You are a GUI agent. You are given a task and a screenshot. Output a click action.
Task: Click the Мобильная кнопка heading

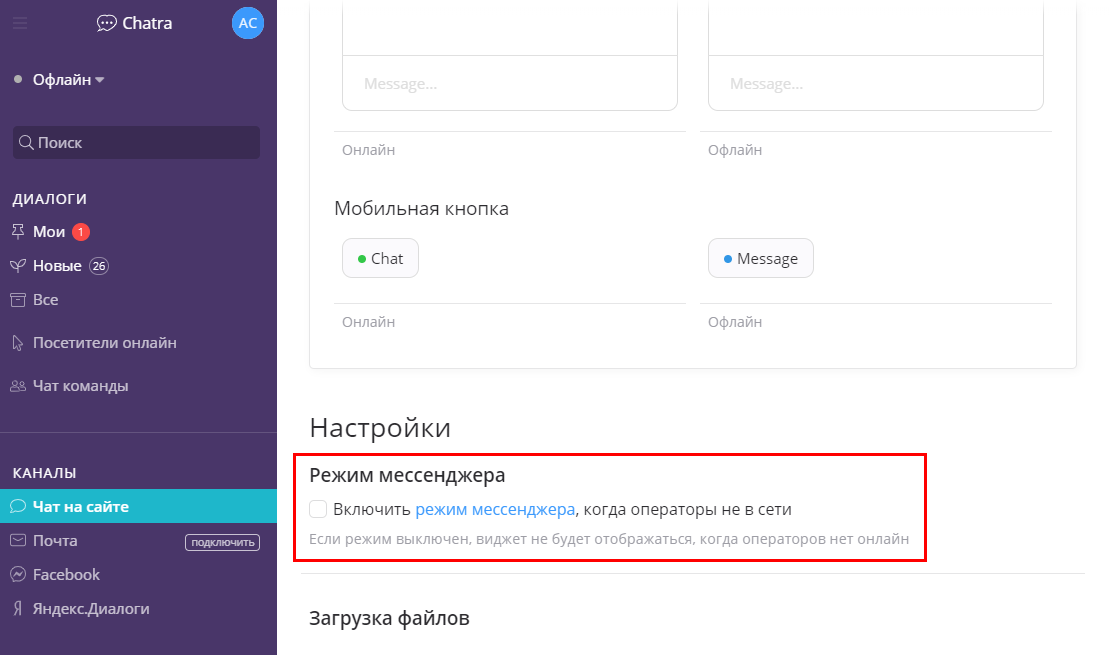tap(422, 209)
